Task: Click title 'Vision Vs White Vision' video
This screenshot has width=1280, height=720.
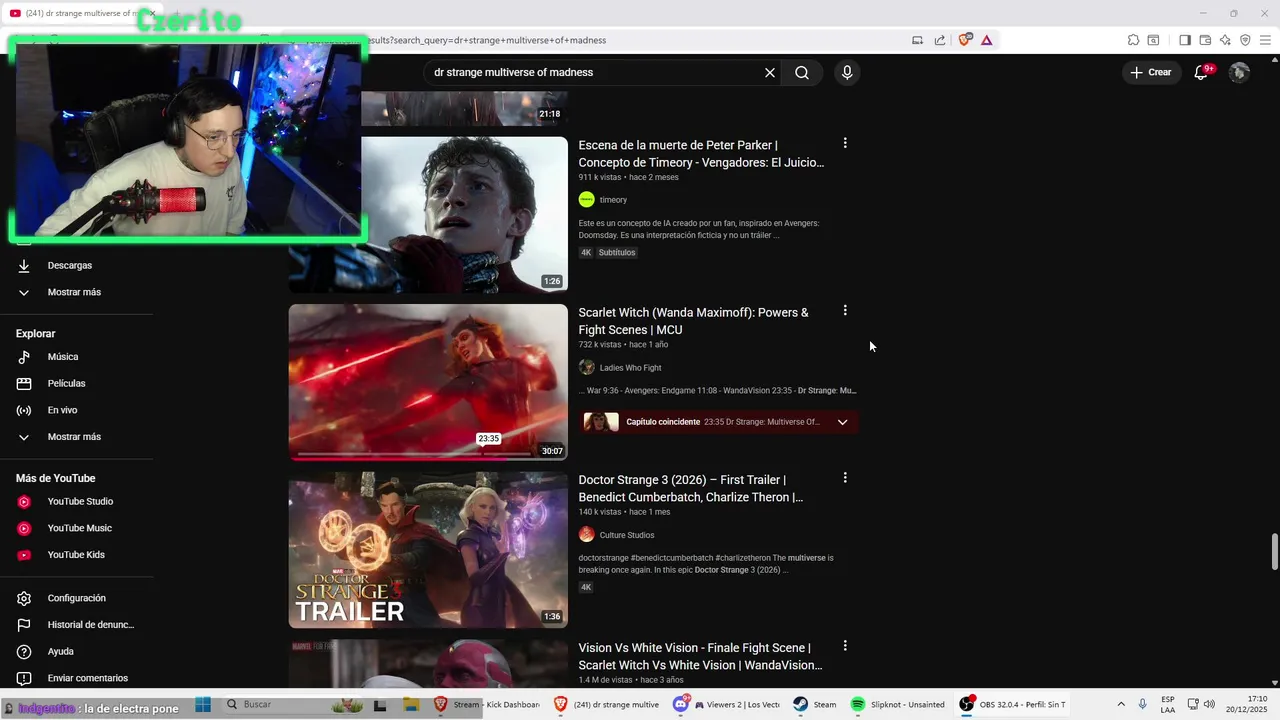Action: tap(700, 656)
